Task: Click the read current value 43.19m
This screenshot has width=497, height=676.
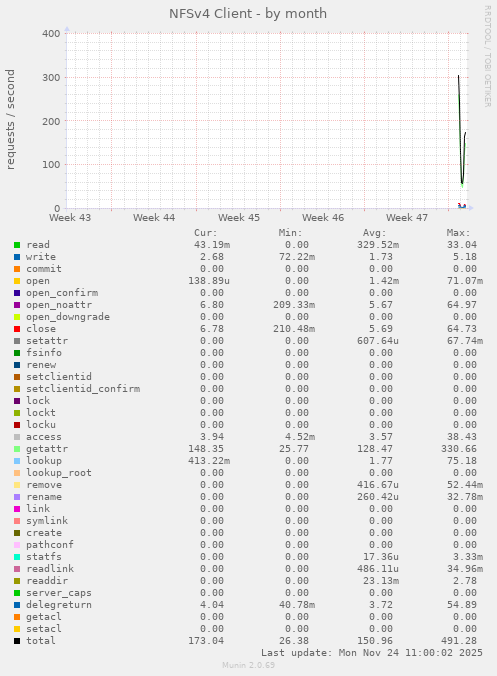Action: point(212,245)
